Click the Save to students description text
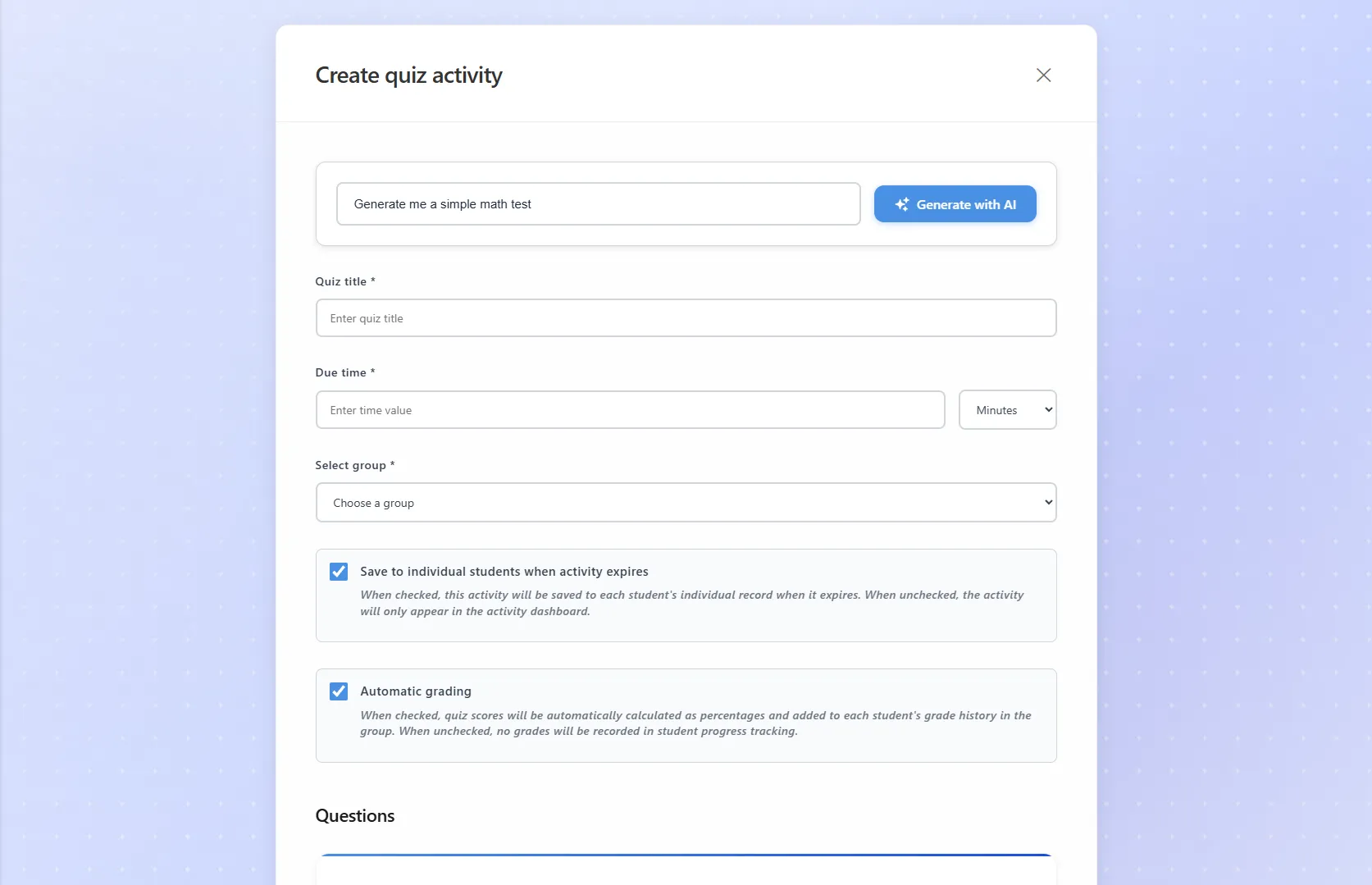 (x=692, y=603)
